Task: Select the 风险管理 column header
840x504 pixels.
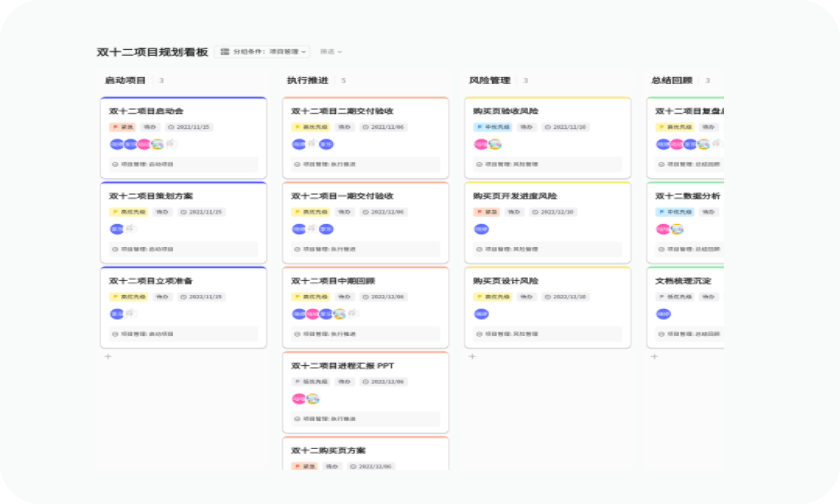Action: coord(490,80)
